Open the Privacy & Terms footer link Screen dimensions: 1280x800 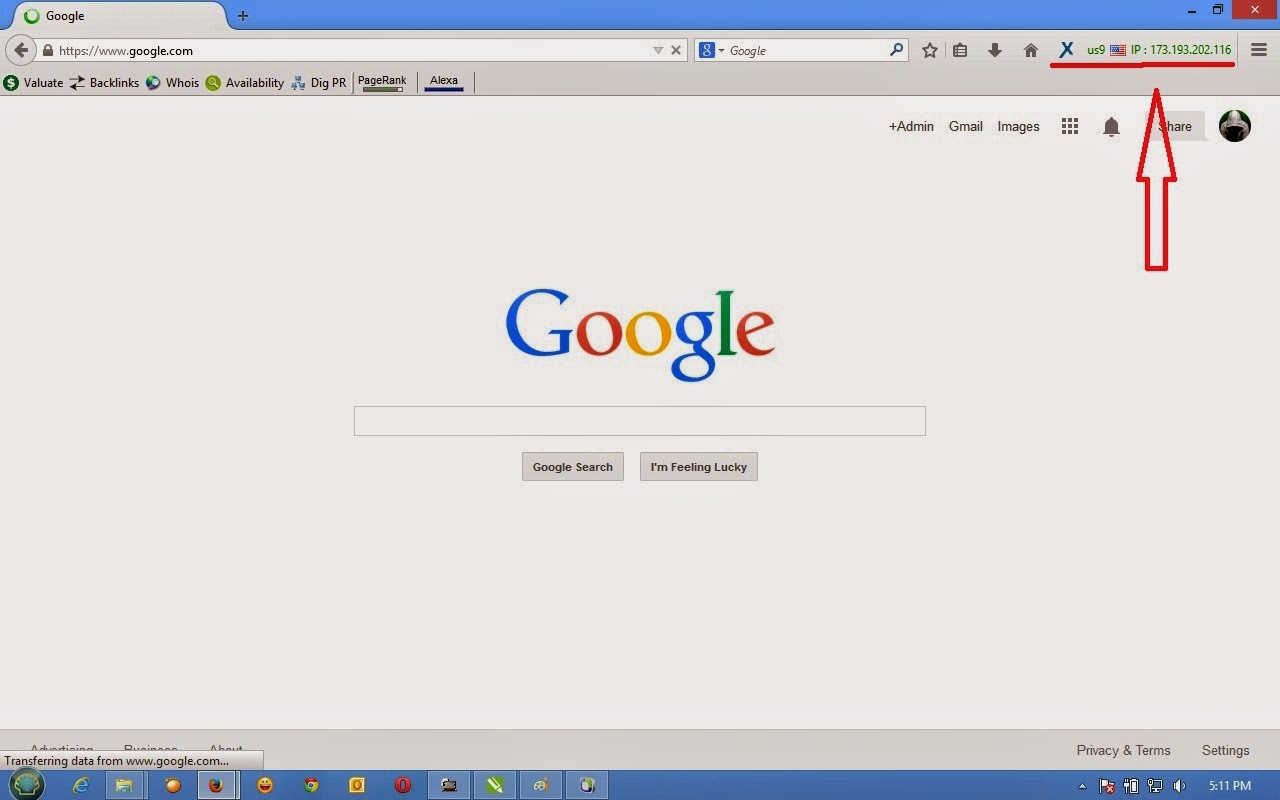coord(1123,750)
